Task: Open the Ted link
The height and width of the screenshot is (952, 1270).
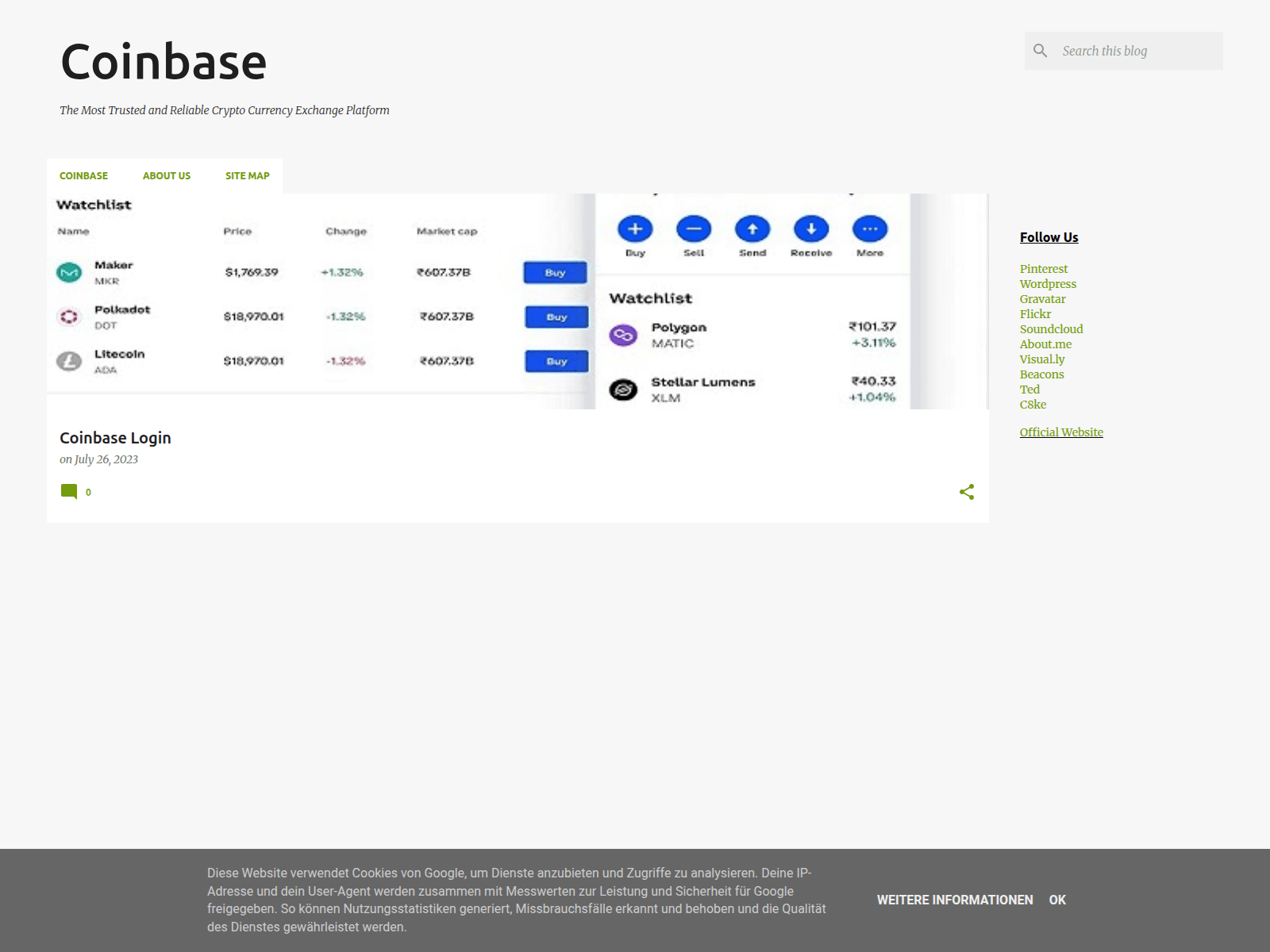Action: tap(1029, 390)
